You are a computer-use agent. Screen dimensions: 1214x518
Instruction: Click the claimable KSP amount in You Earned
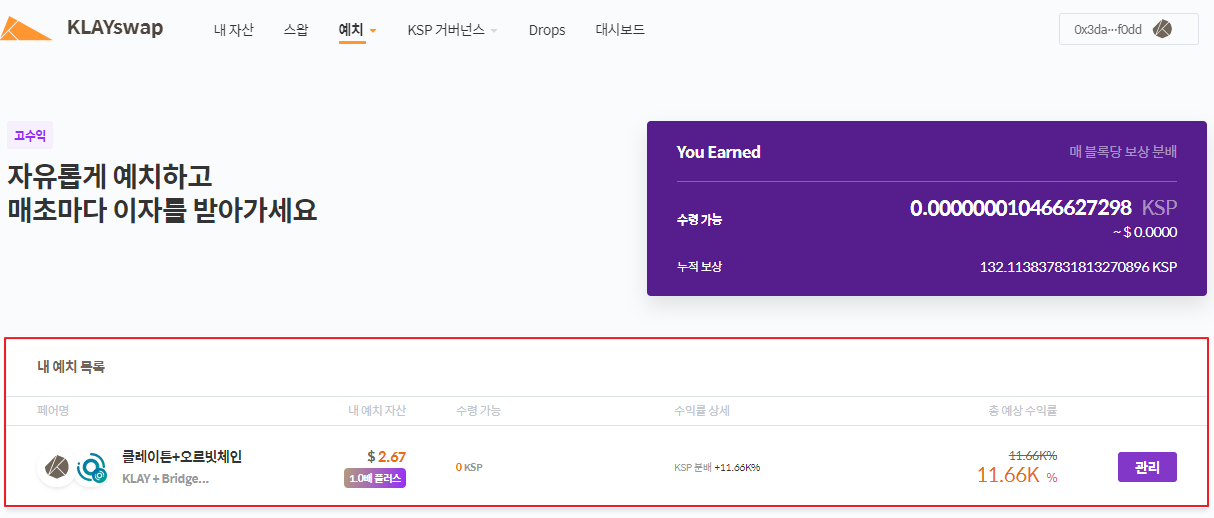pos(1020,208)
